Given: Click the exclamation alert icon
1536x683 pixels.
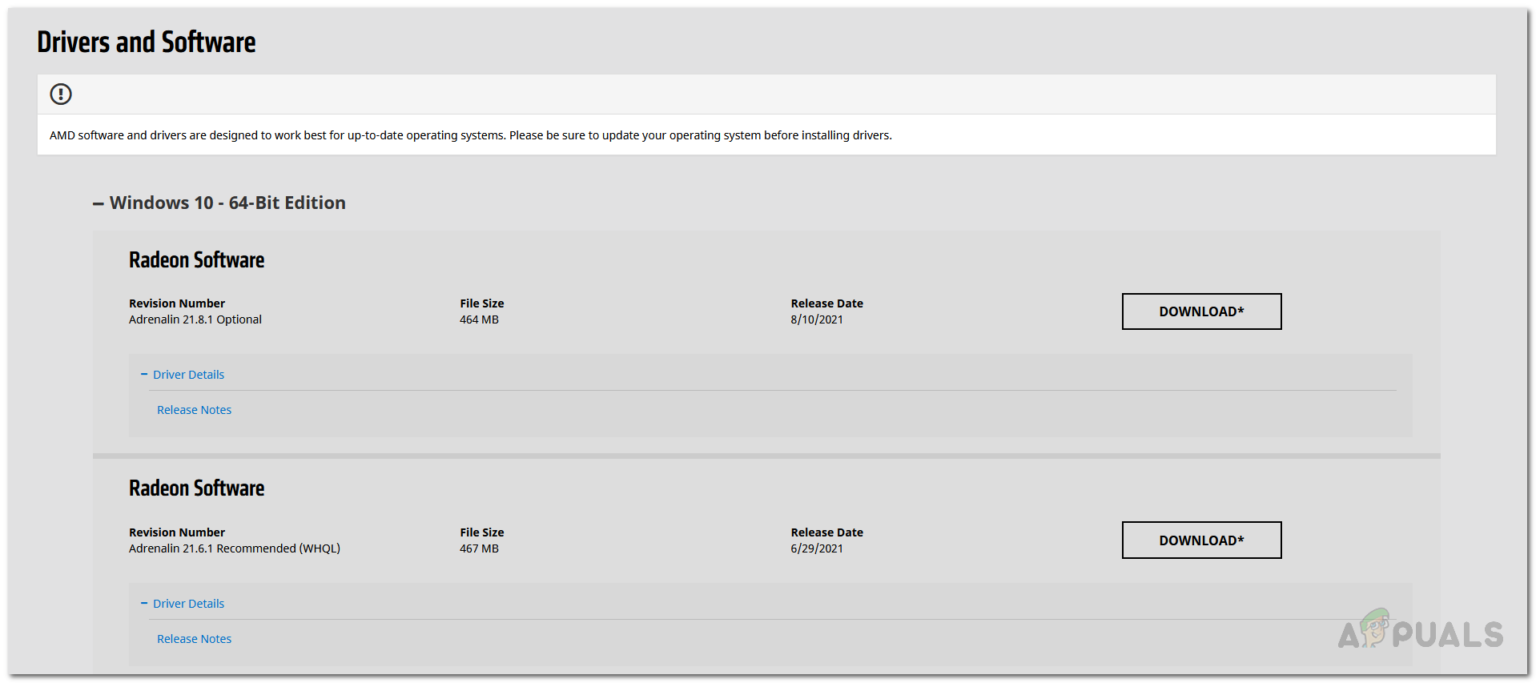Looking at the screenshot, I should [x=60, y=94].
